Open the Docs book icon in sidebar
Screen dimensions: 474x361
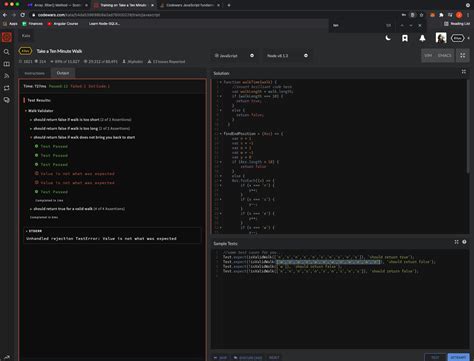[x=6, y=64]
